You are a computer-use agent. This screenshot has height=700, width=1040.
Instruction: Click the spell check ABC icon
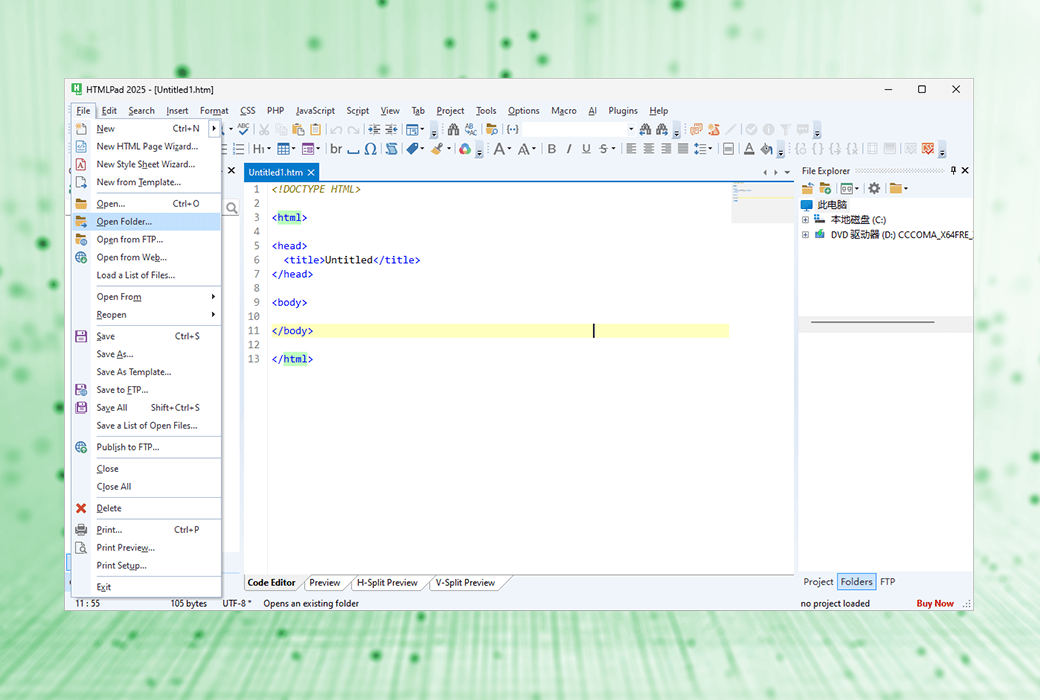[243, 129]
